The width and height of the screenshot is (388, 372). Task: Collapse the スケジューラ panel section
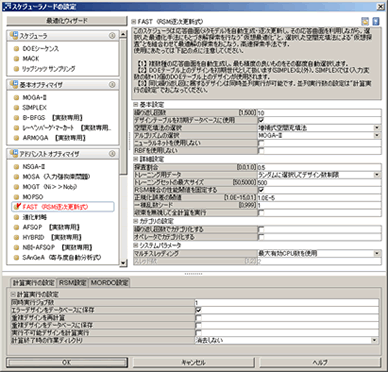112,36
